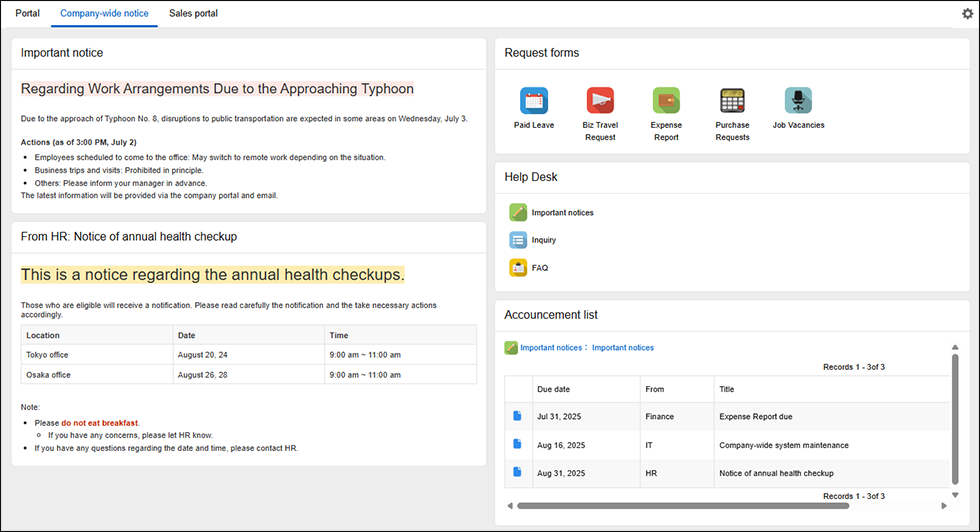Open the Inquiry link in Help Desk
Screen dimensions: 980x532
(x=544, y=240)
